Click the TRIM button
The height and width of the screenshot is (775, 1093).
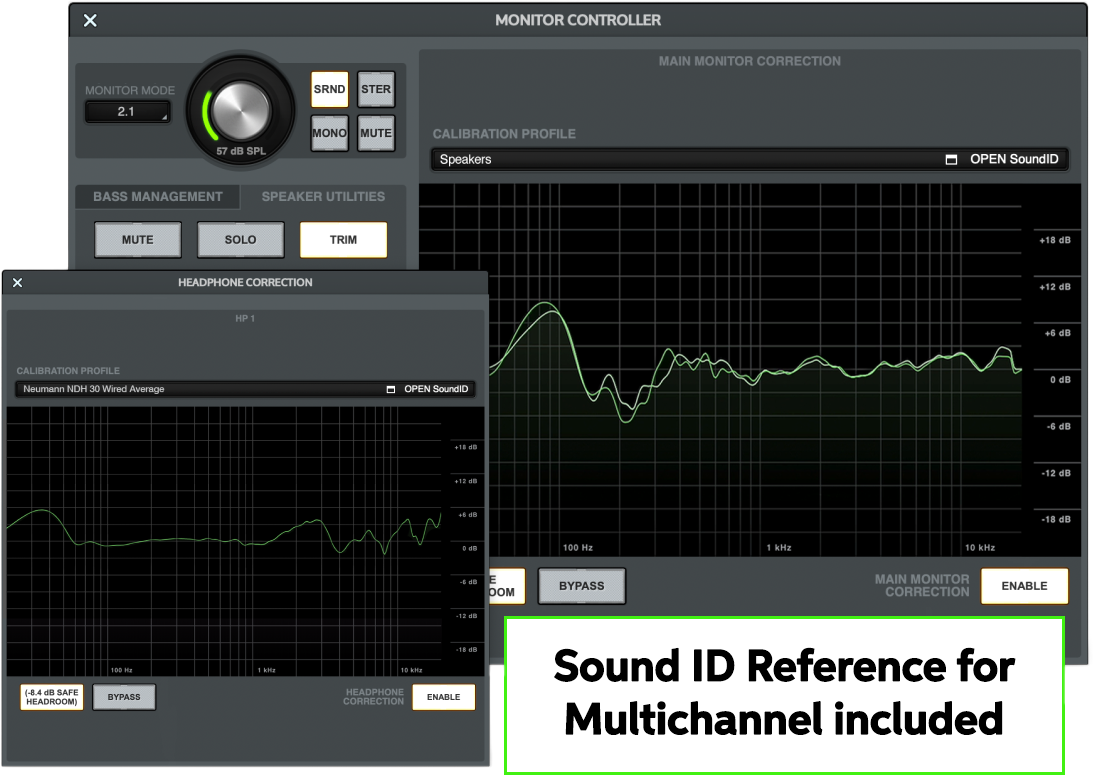(x=343, y=240)
